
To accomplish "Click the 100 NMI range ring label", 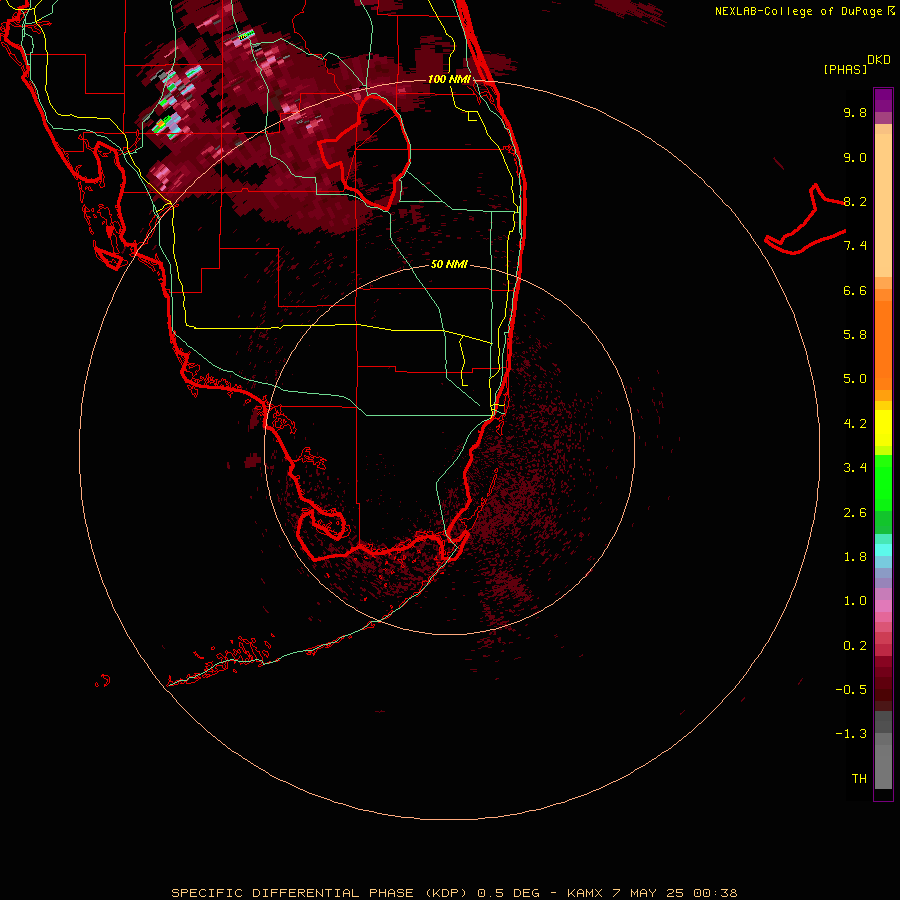I will [x=449, y=79].
